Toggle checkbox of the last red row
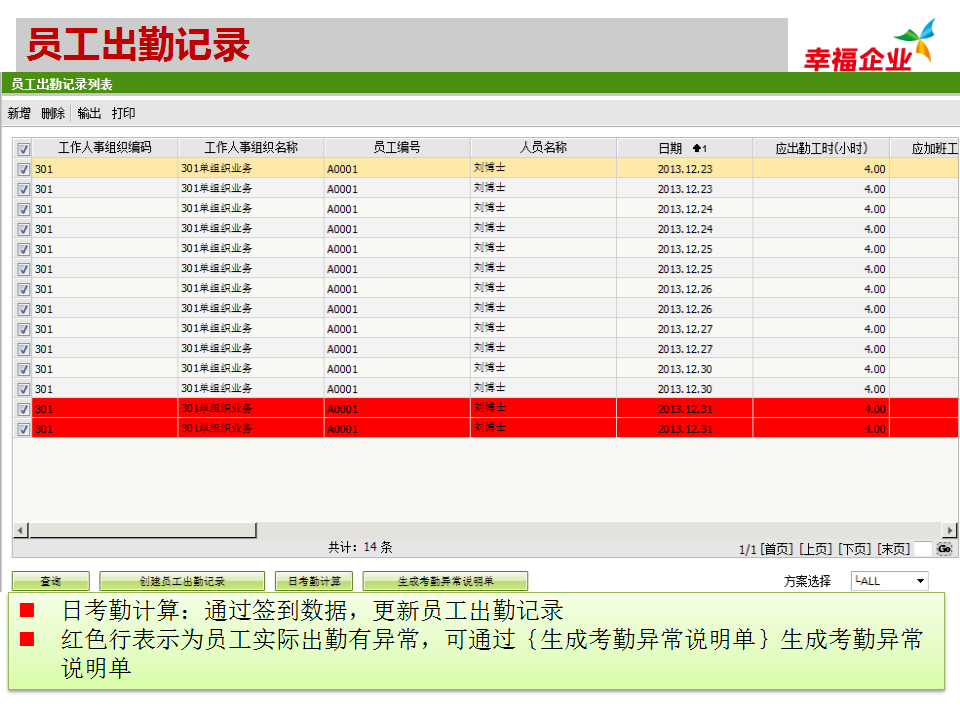This screenshot has width=960, height=720. pyautogui.click(x=23, y=429)
